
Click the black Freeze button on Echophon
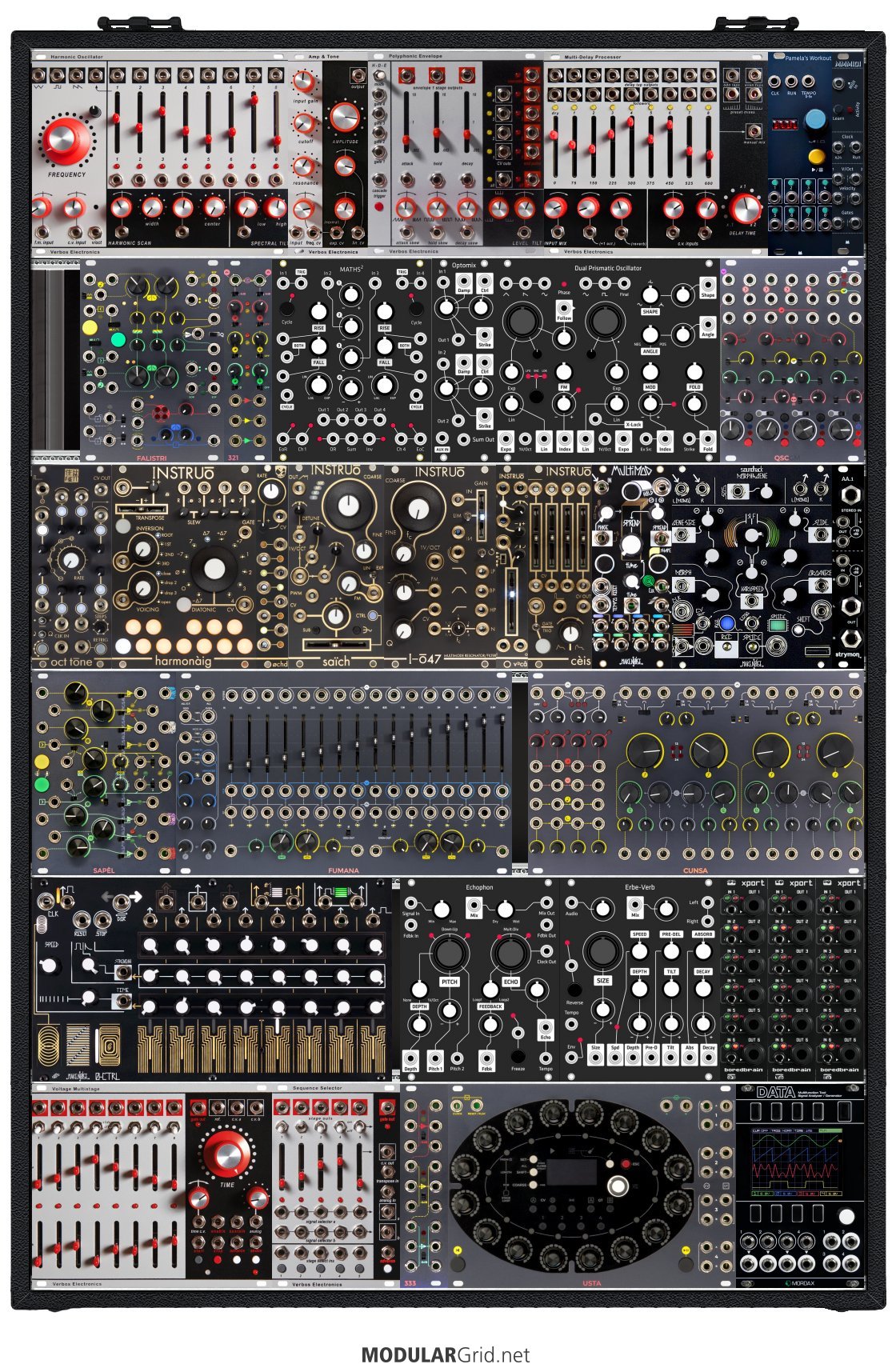coord(518,1056)
